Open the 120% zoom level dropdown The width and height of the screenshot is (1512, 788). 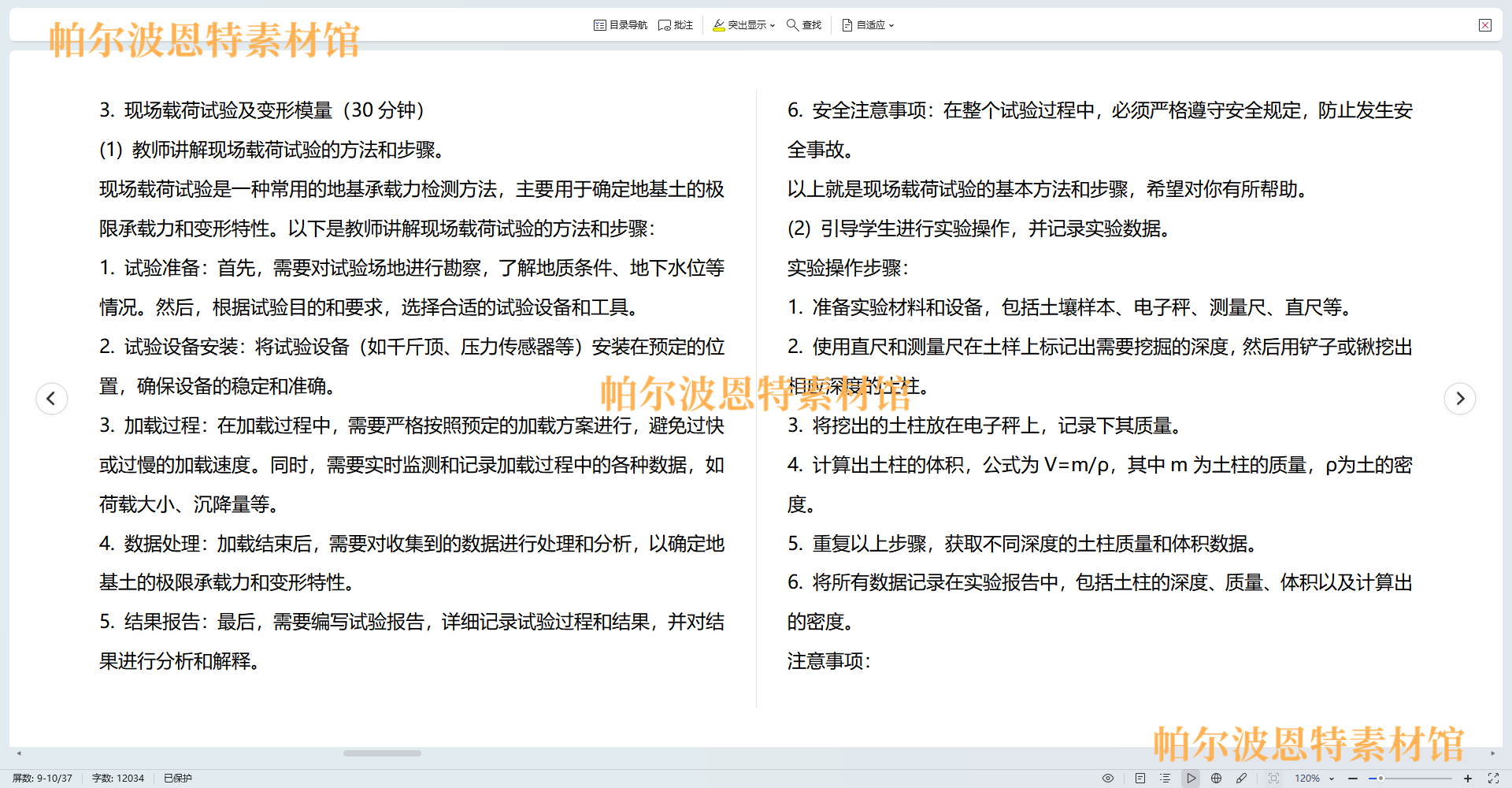click(1314, 778)
